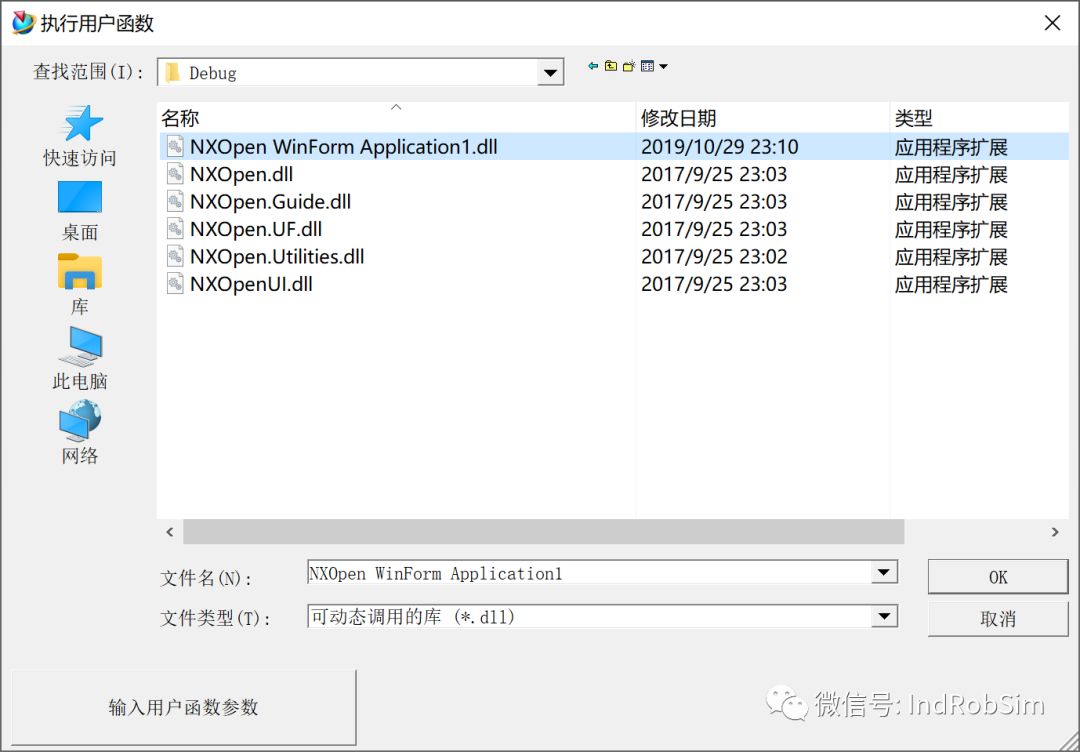Expand the 文件名 filename dropdown
This screenshot has height=752, width=1080.
[884, 572]
